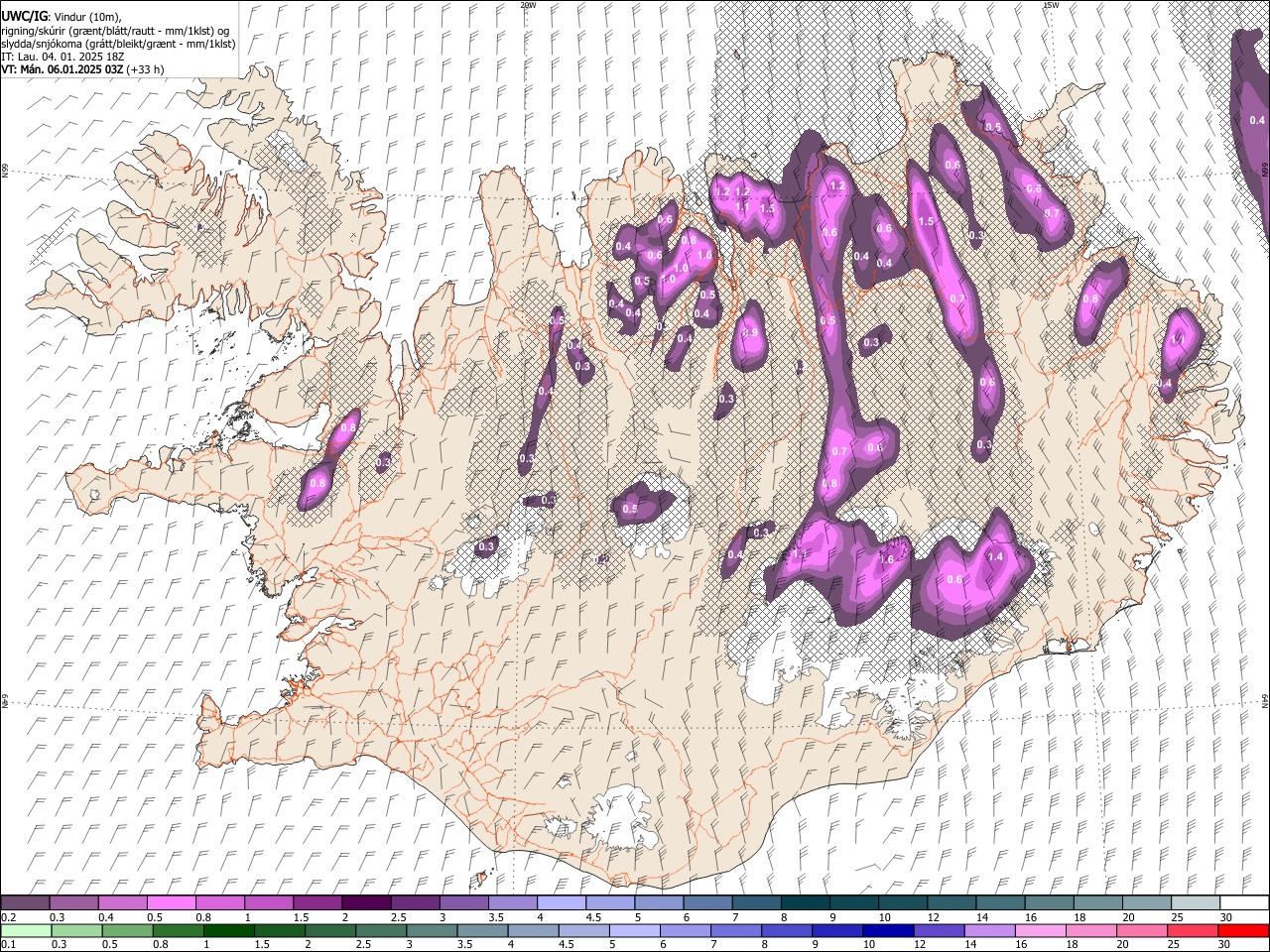Screen dimensions: 1270x952
Task: Click the rain scale swatch starting at 20
Action: click(x=1141, y=930)
